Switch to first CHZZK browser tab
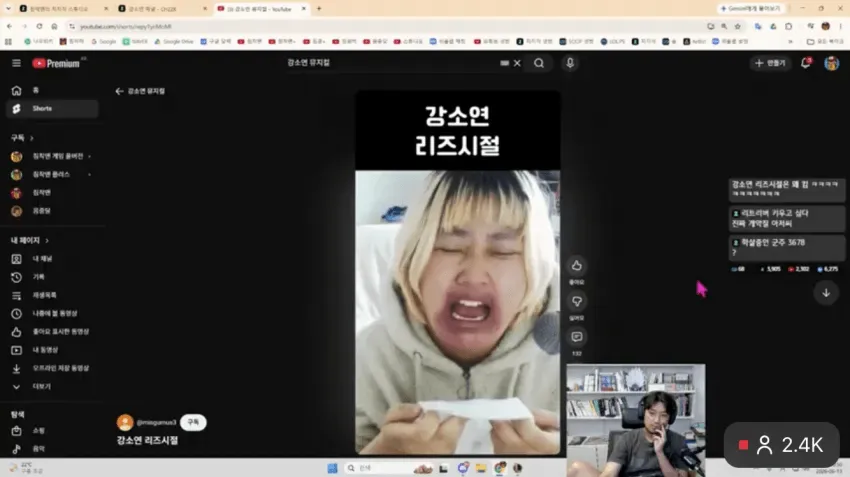Screen dimensions: 850x477 (x=62, y=9)
